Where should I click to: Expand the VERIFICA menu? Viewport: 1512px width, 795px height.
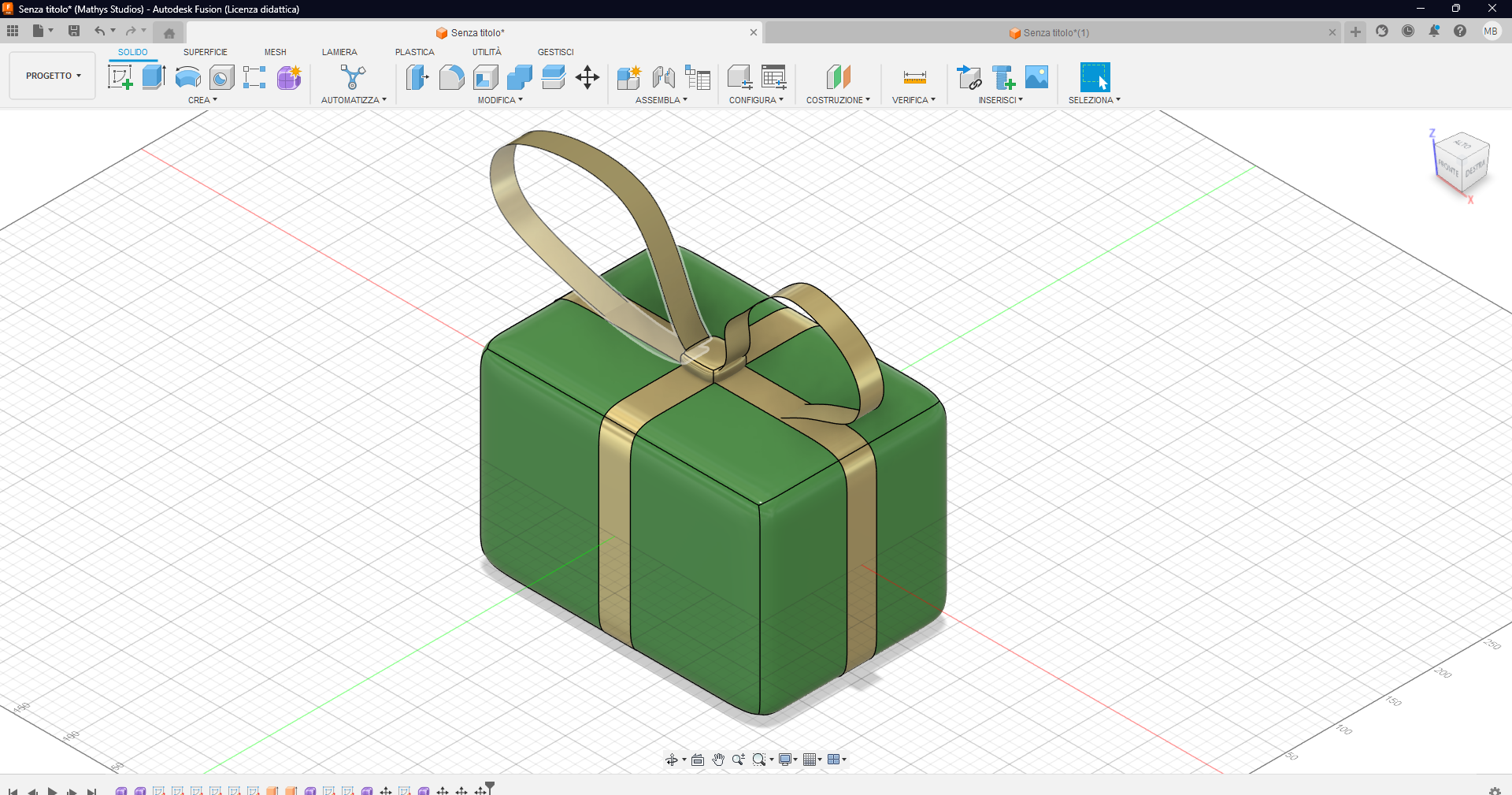pos(913,100)
